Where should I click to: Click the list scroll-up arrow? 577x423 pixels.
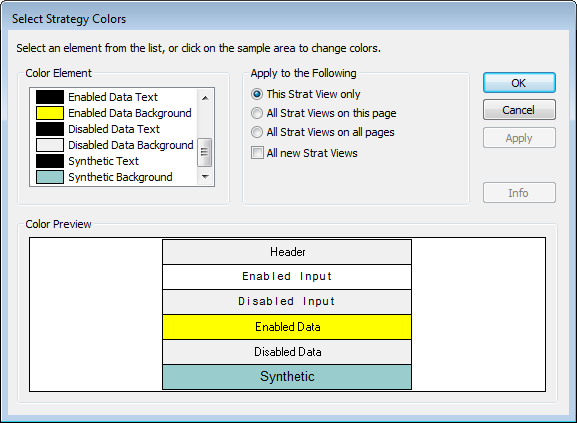(x=205, y=98)
